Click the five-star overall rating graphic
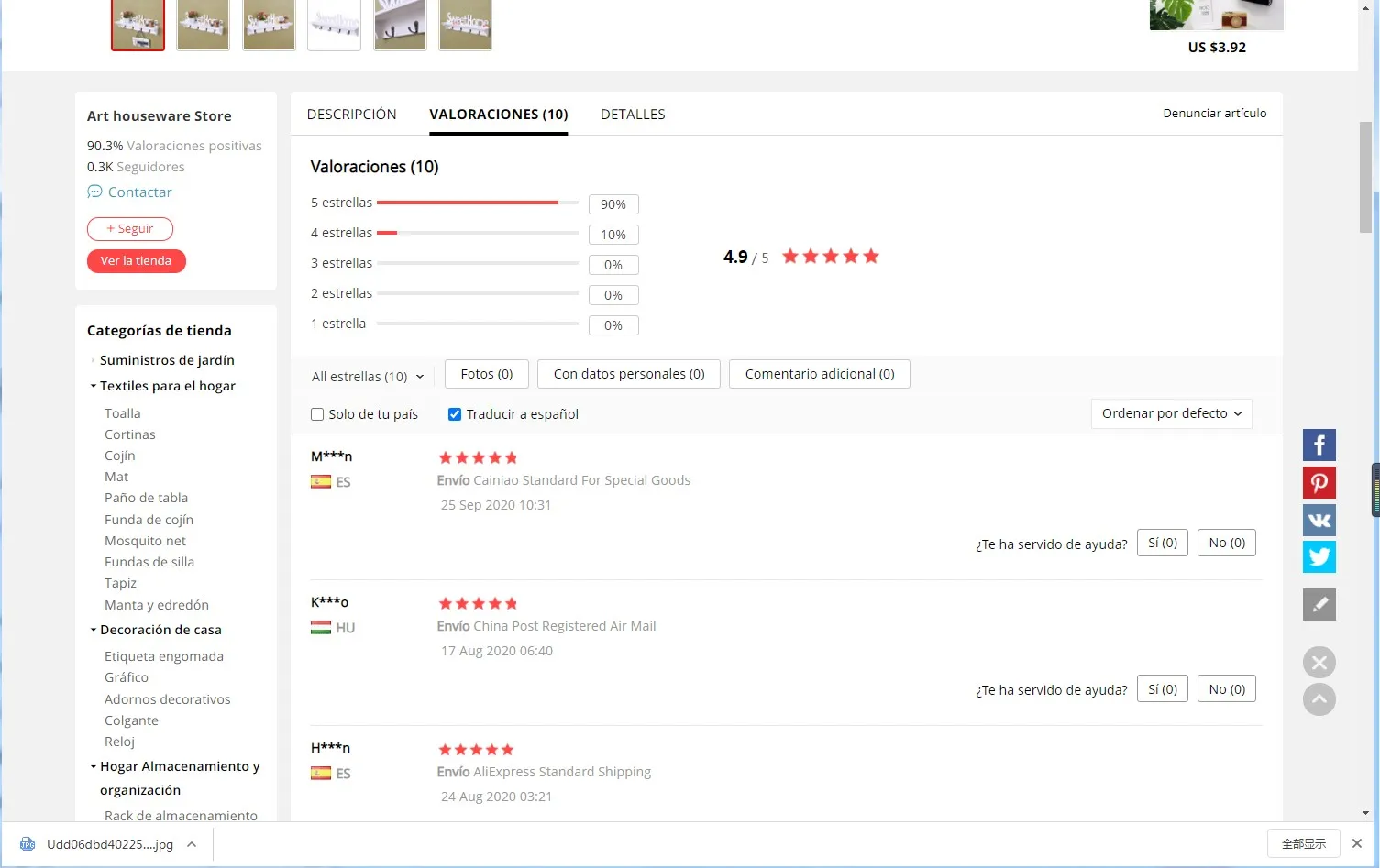This screenshot has width=1380, height=868. click(x=831, y=257)
